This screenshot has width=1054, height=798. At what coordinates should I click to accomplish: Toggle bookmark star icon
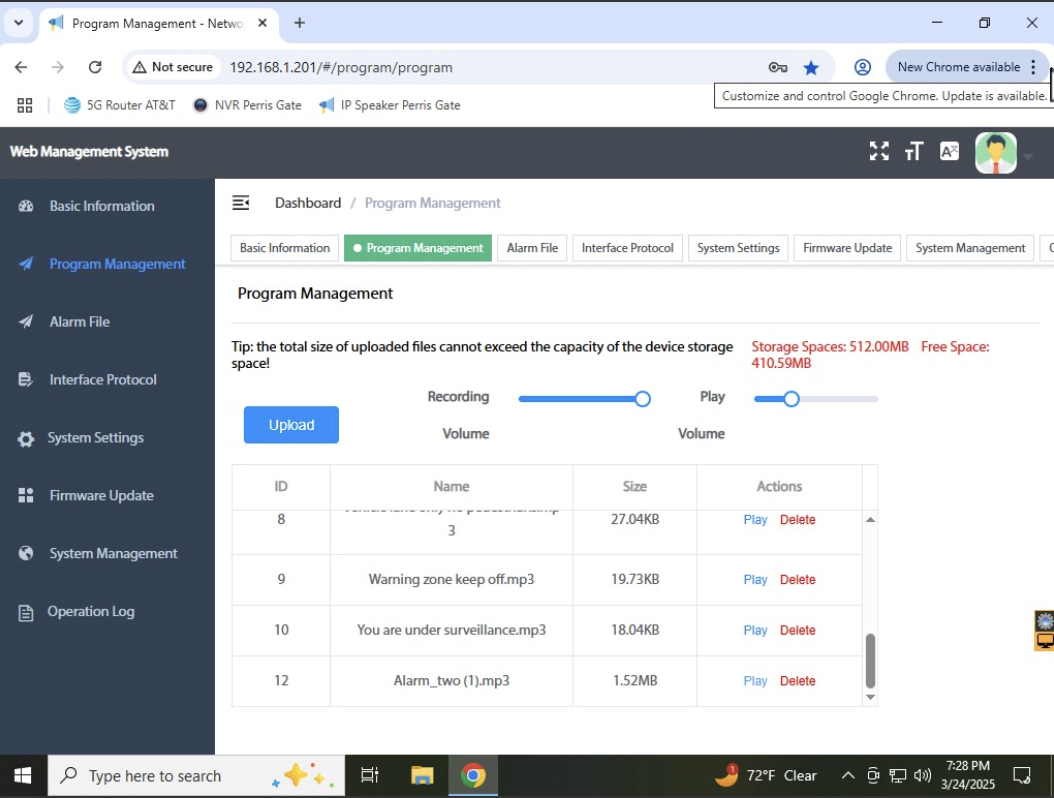coord(811,67)
